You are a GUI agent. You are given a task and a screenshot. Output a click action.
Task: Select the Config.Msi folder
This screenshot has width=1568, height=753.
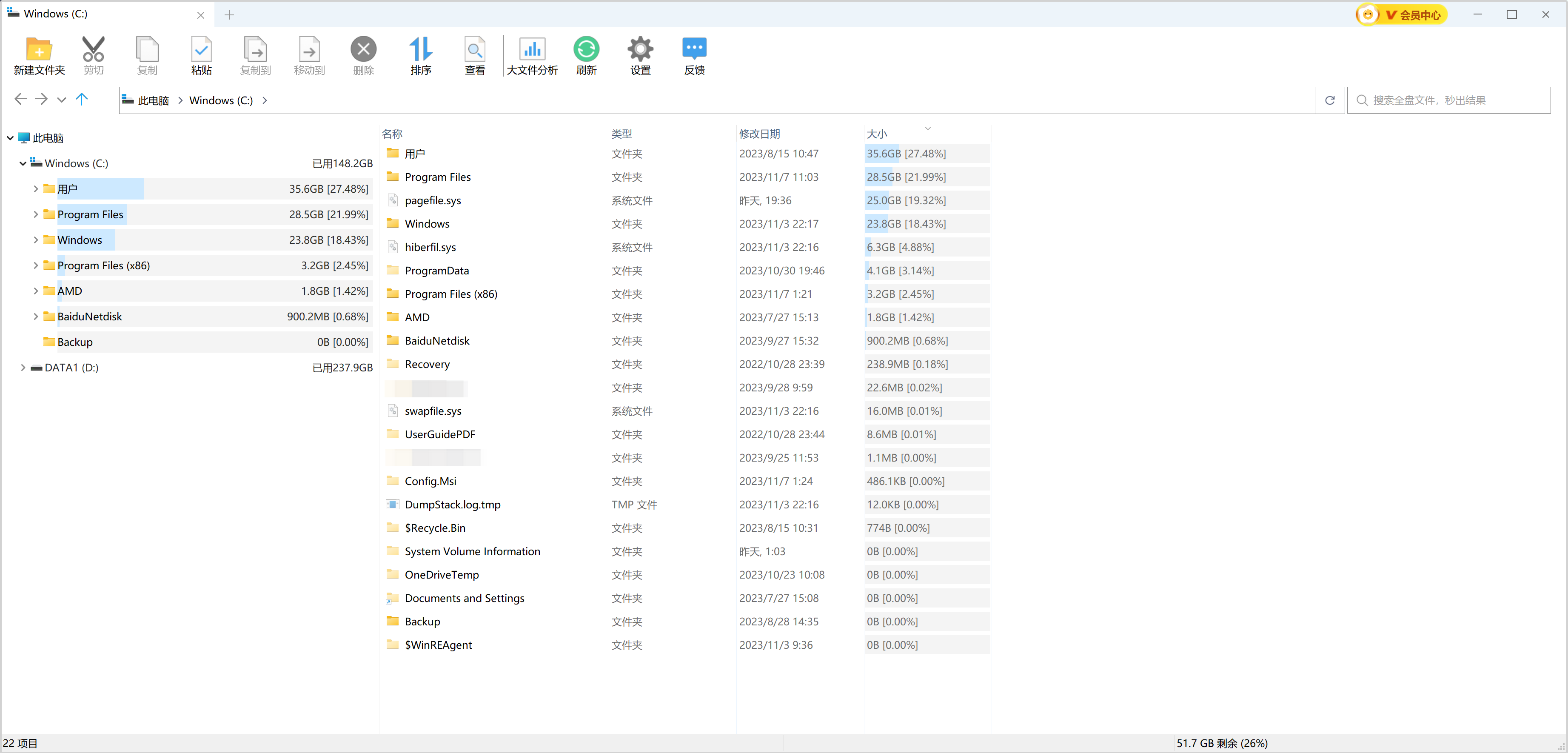(430, 481)
